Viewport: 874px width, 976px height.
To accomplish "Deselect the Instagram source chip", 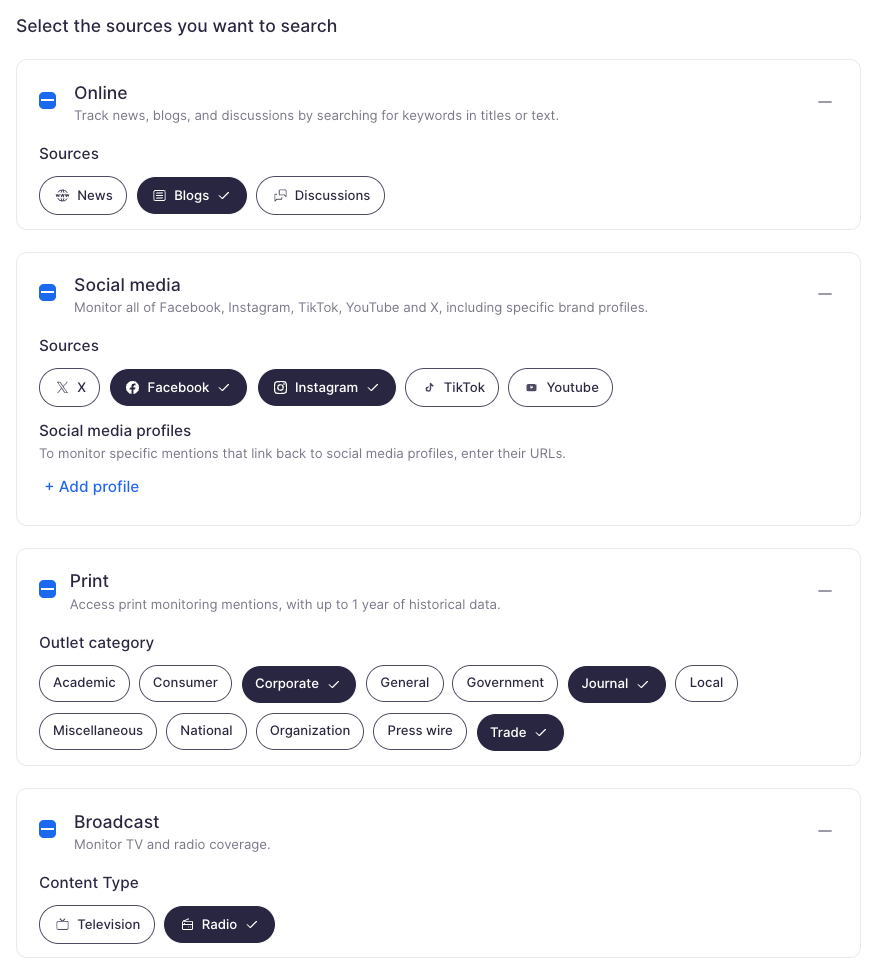I will coord(326,388).
